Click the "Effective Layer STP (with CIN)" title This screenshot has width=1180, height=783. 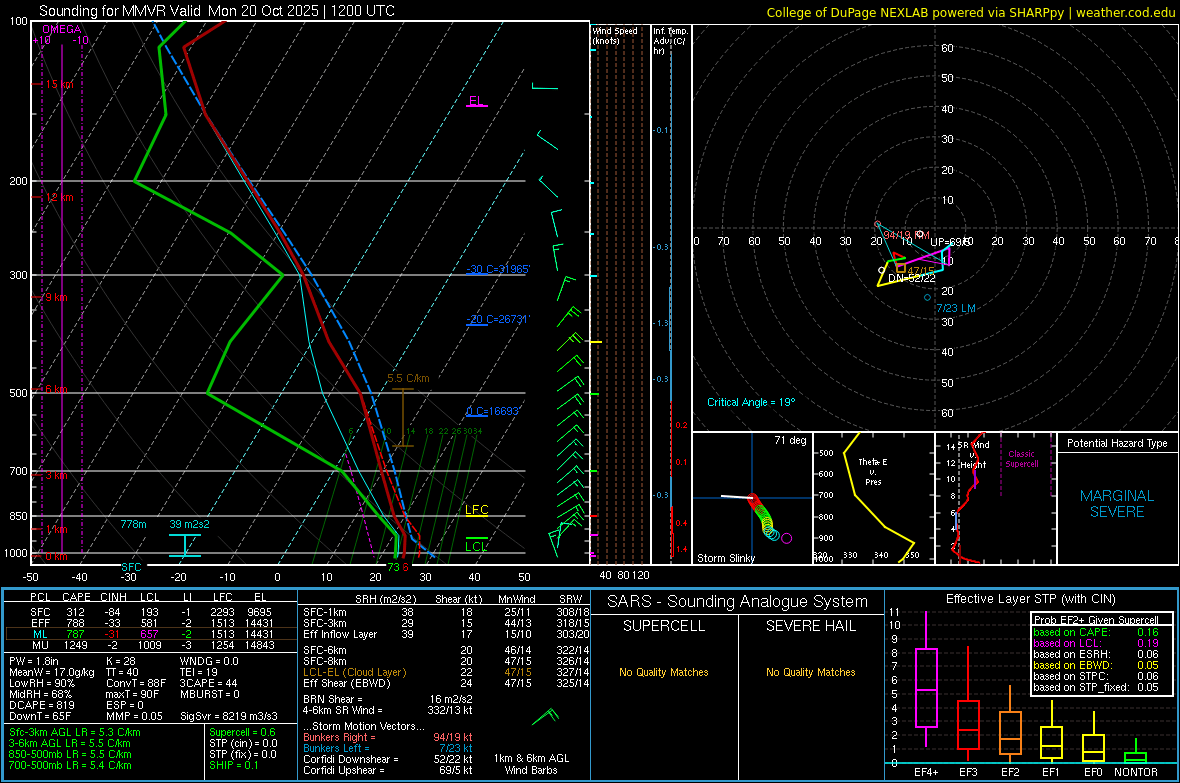tap(1030, 599)
